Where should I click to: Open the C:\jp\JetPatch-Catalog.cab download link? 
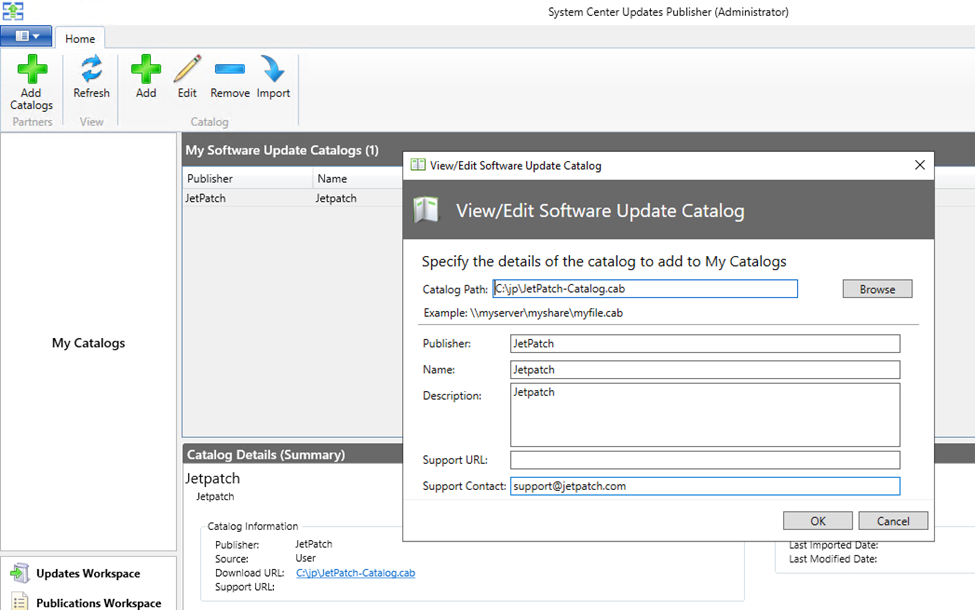tap(356, 573)
